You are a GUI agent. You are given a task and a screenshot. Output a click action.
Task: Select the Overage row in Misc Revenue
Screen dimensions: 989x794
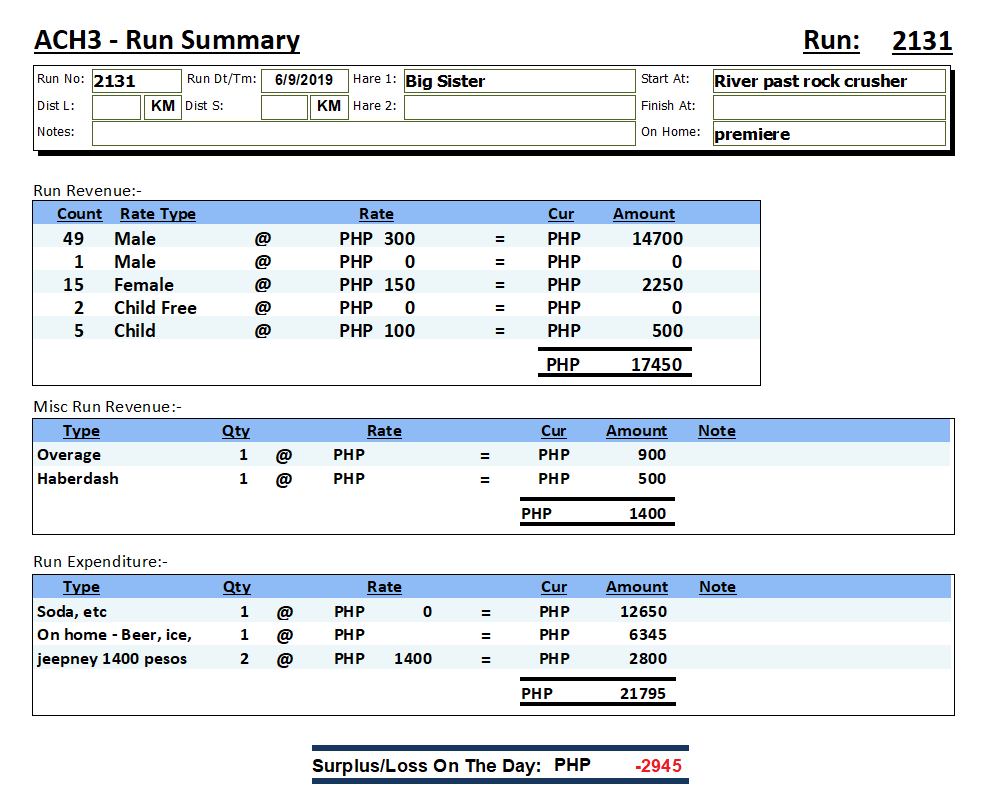[x=69, y=455]
